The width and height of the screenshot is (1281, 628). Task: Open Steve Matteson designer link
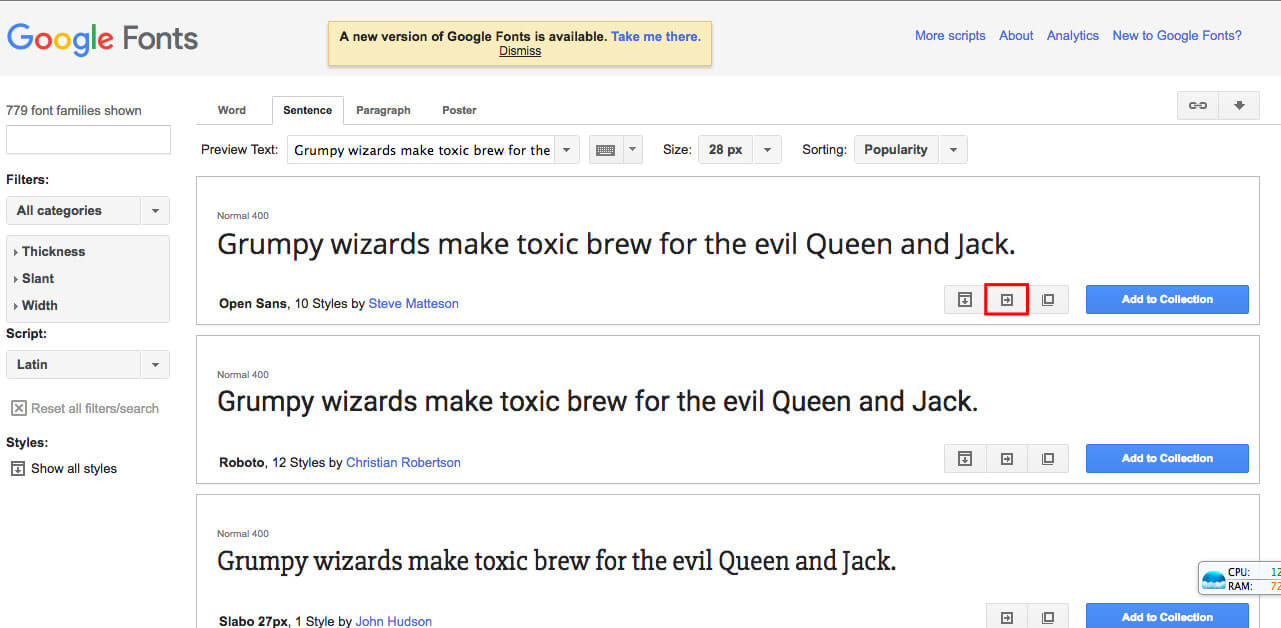[x=414, y=304]
